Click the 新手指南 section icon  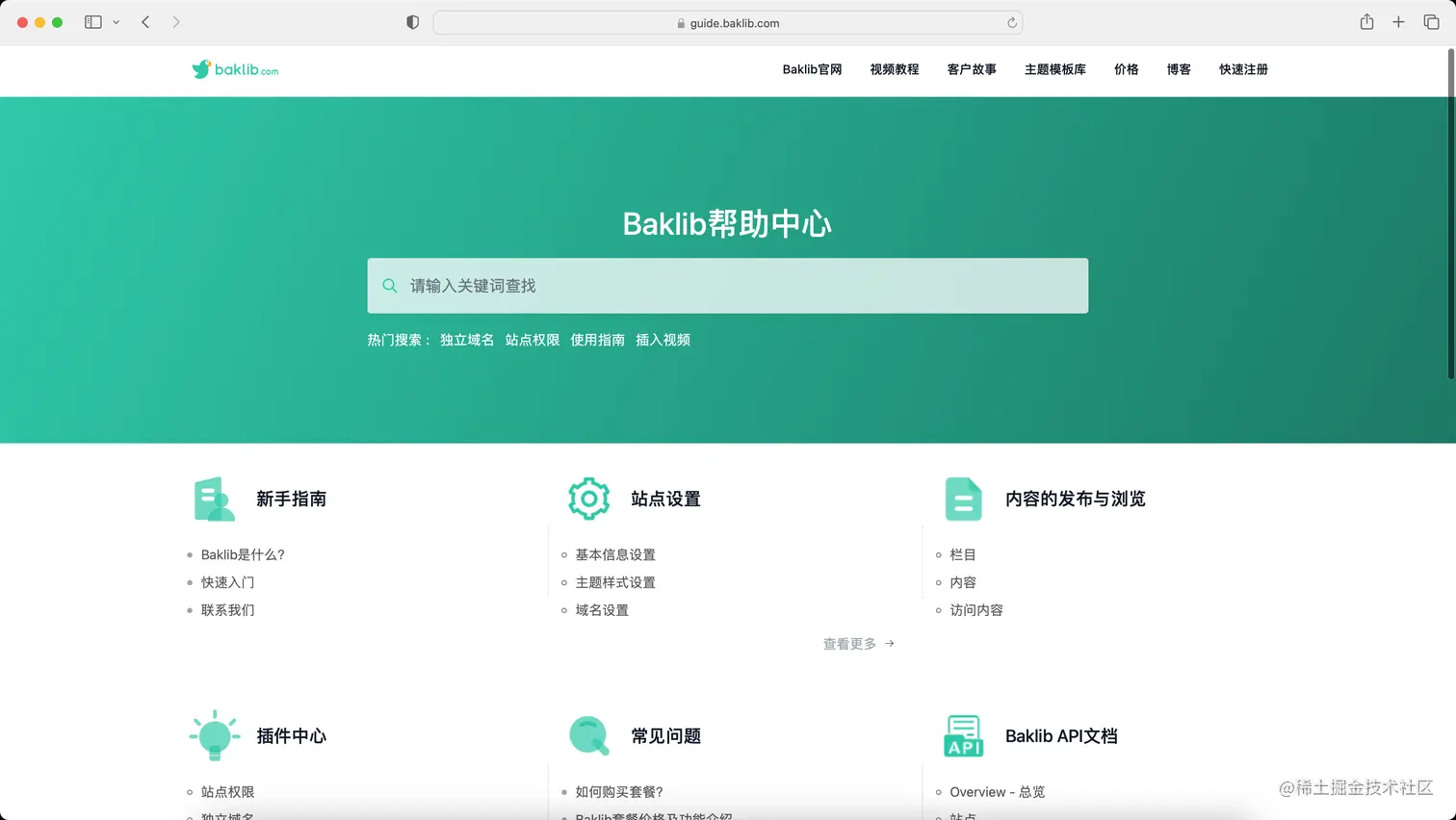click(214, 499)
